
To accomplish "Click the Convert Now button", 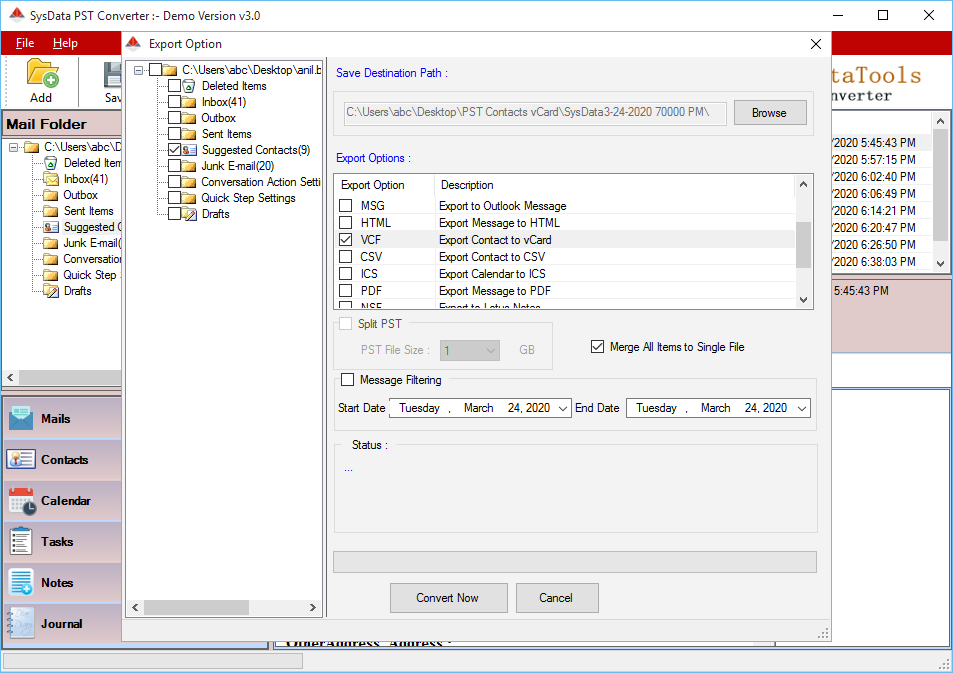I will tap(449, 598).
